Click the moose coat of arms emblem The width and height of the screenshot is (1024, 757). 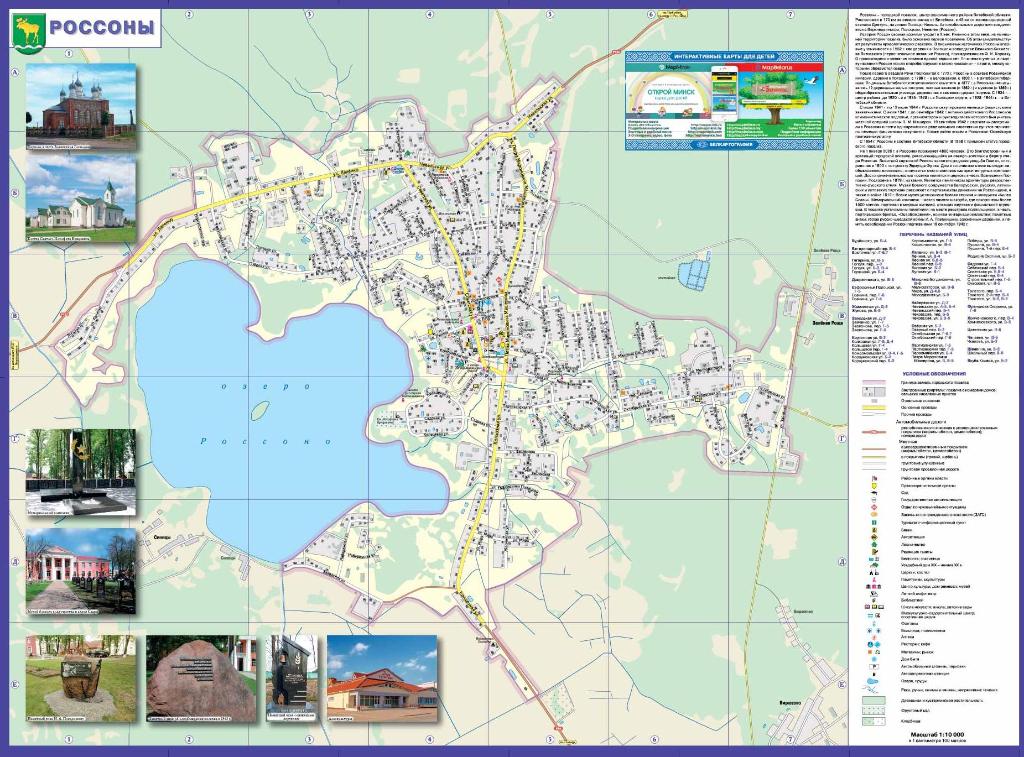click(27, 29)
